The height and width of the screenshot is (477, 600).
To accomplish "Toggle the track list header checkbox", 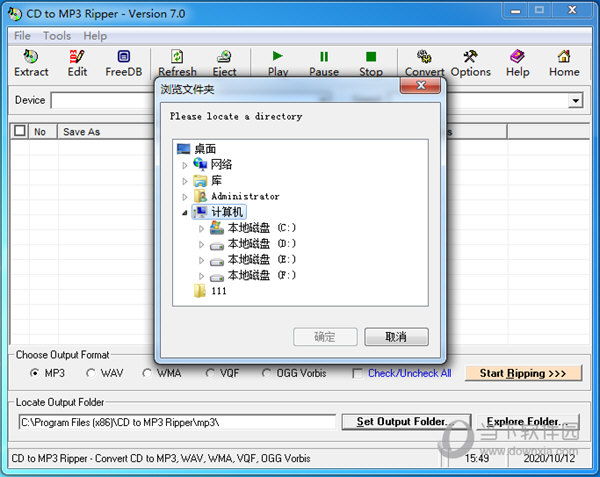I will pyautogui.click(x=20, y=130).
